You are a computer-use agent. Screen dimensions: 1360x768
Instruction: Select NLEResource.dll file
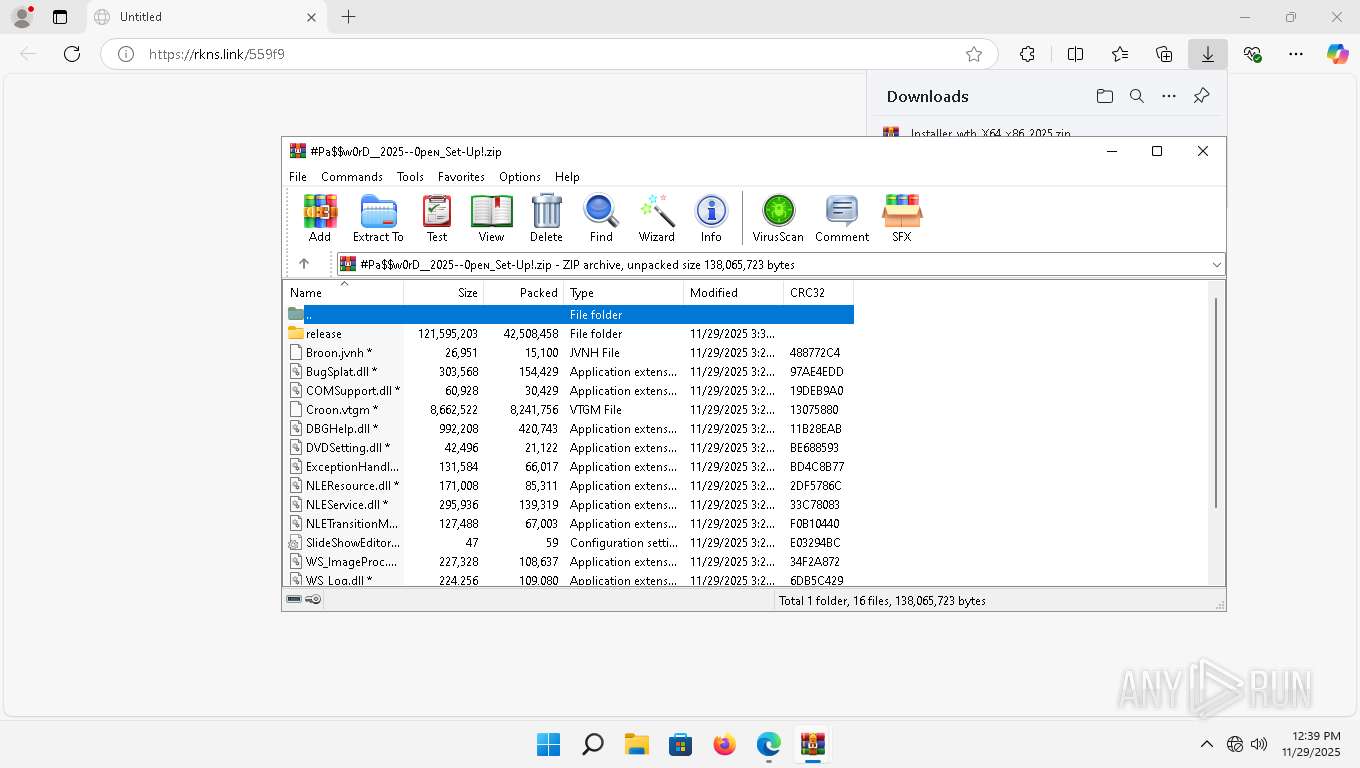569,485
